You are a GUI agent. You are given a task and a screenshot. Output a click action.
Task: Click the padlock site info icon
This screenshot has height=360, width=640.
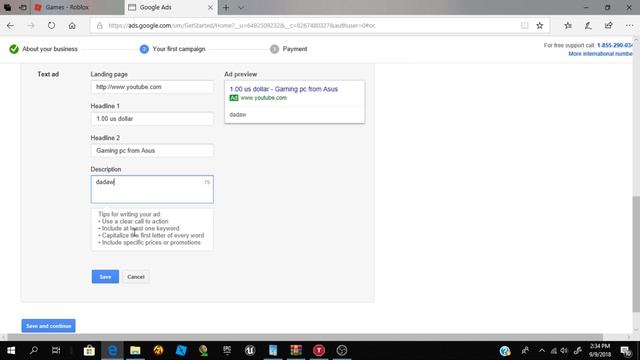(100, 26)
